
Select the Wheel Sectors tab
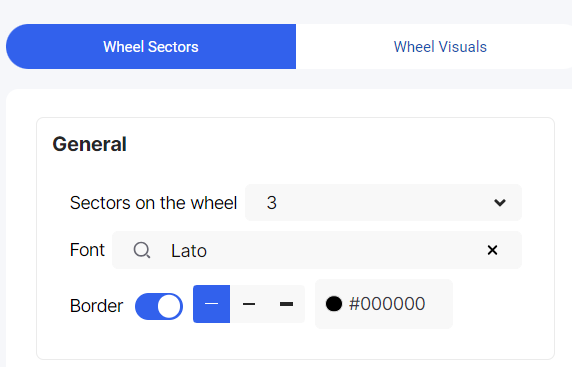(151, 47)
